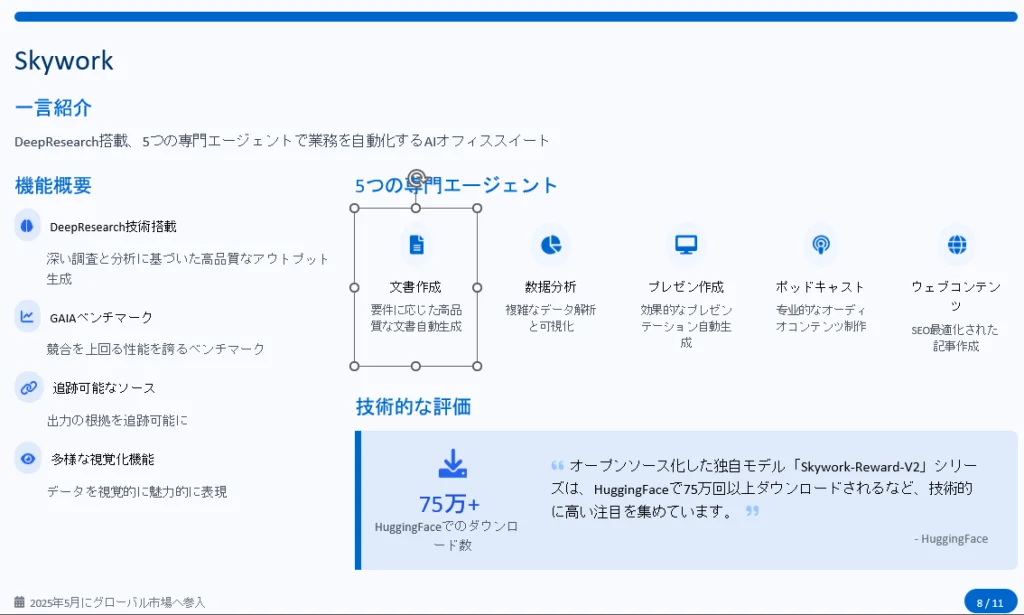Viewport: 1024px width, 615px height.
Task: Select the ポッドキャスト agent title
Action: pyautogui.click(x=820, y=287)
